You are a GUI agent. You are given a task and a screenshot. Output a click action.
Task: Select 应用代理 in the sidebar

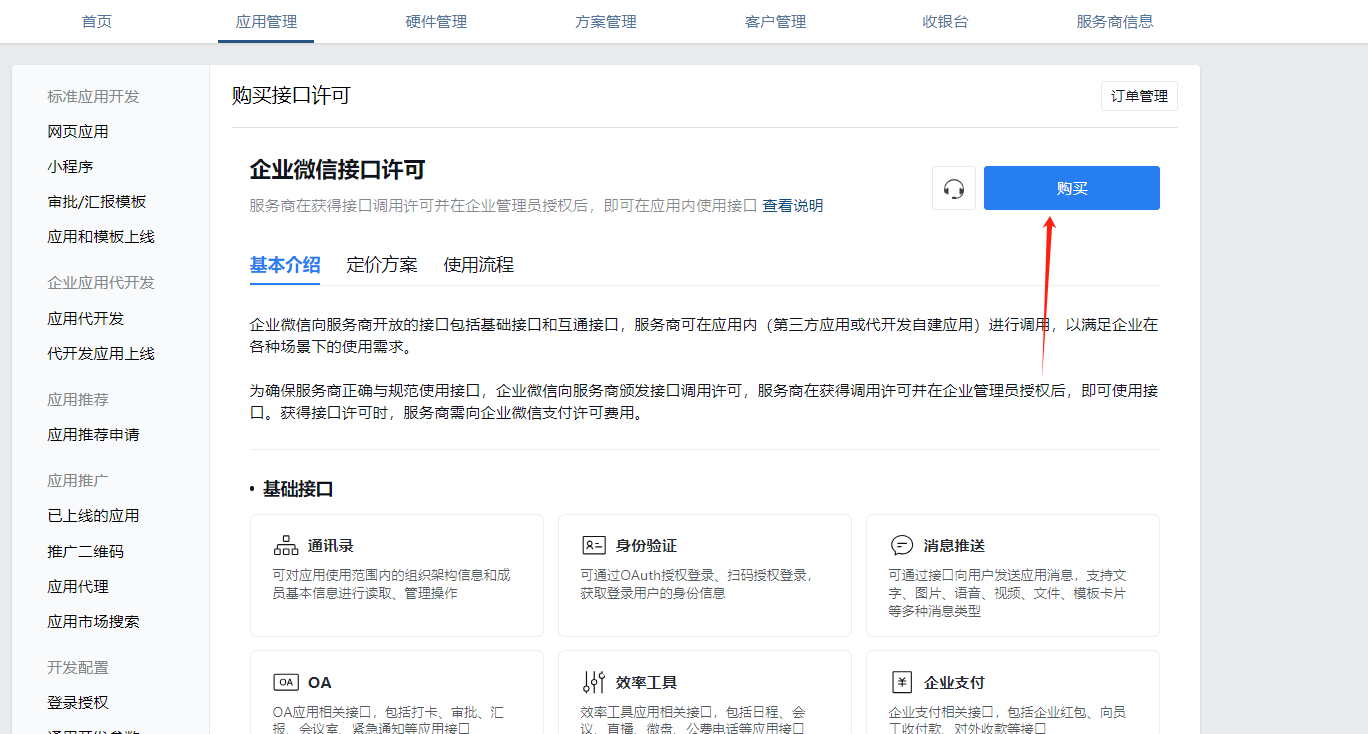click(78, 587)
